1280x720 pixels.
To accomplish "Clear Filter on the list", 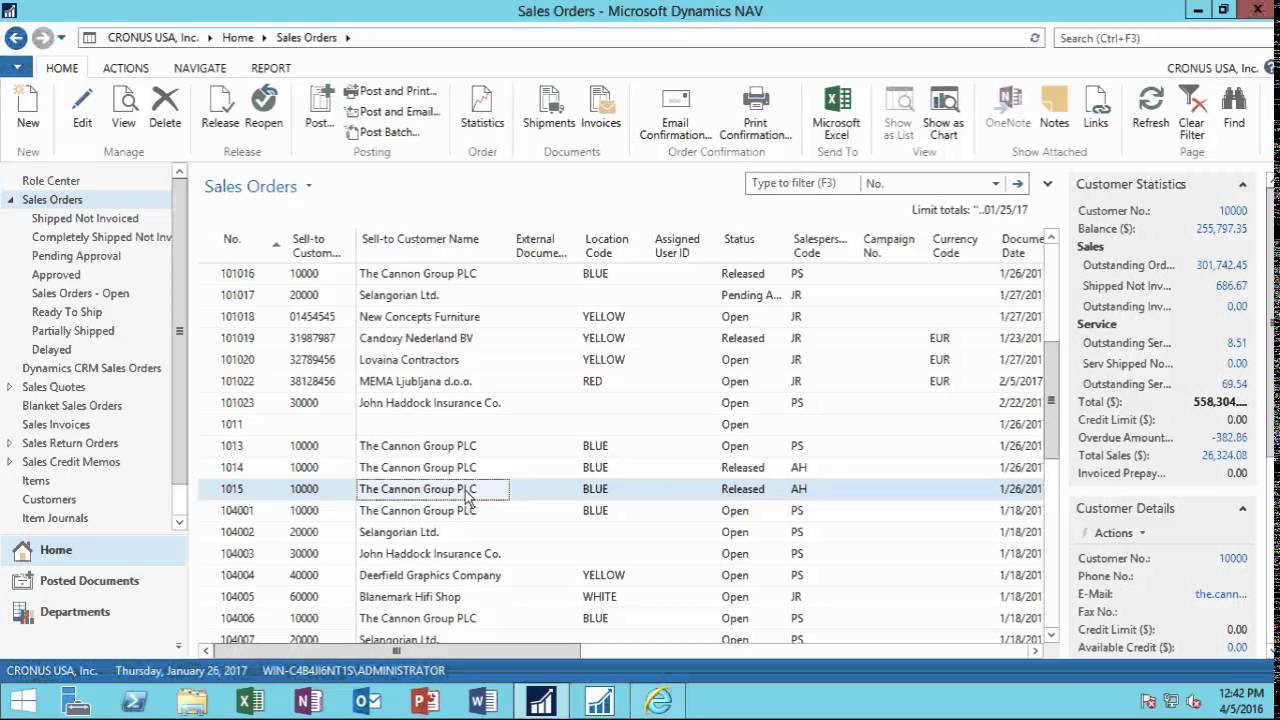I will [1191, 114].
